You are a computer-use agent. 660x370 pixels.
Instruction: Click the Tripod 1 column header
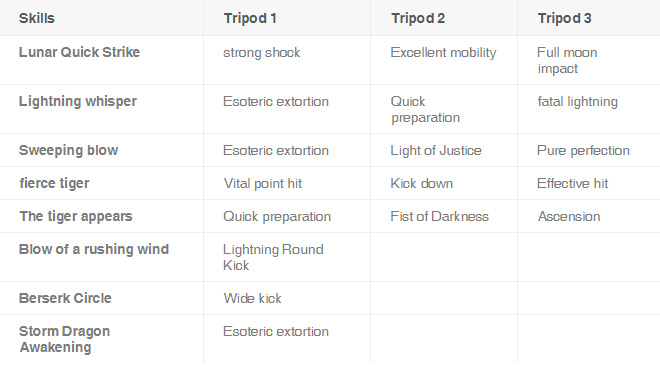(250, 19)
